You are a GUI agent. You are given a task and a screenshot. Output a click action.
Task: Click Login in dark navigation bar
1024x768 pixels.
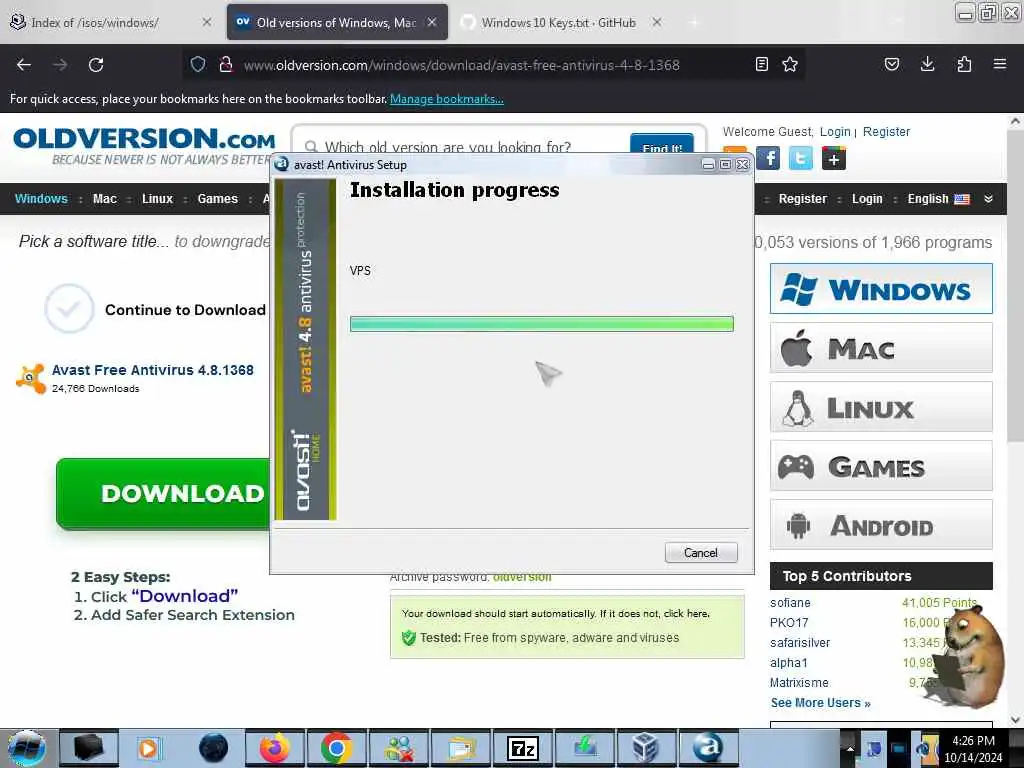click(x=867, y=199)
